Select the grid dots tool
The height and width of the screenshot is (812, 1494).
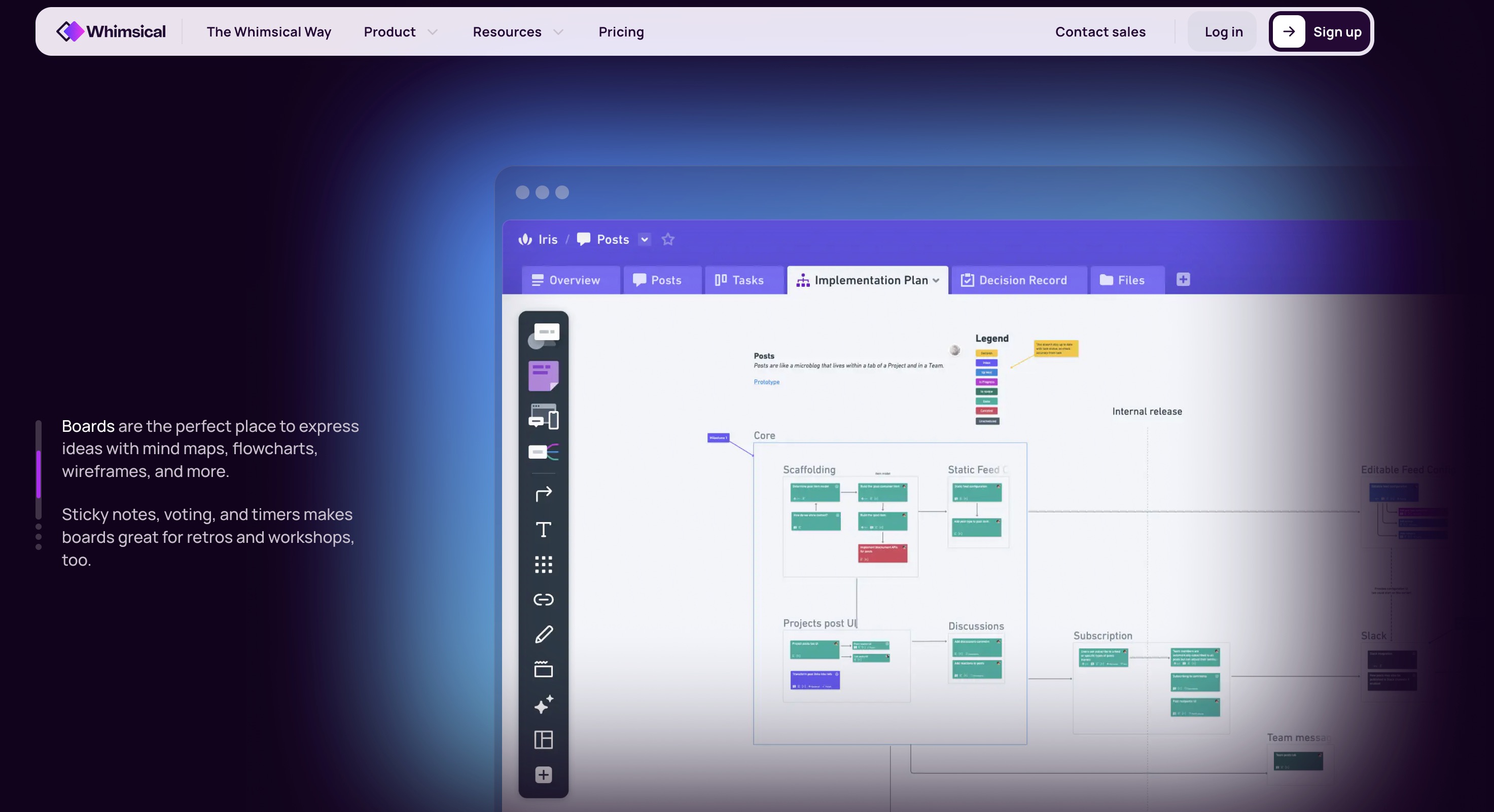point(544,565)
